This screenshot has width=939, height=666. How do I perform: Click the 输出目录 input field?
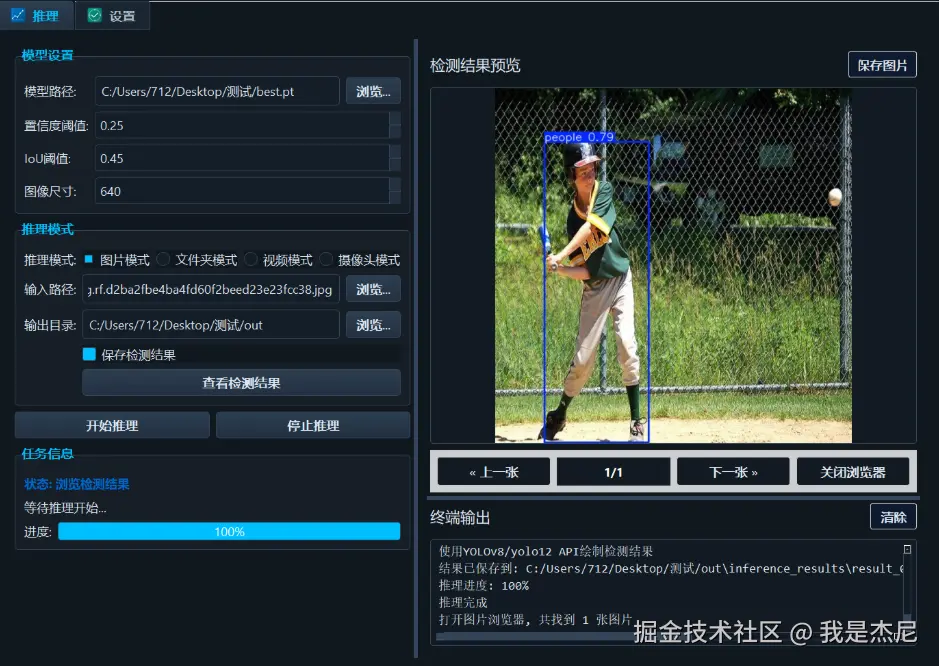(x=211, y=325)
